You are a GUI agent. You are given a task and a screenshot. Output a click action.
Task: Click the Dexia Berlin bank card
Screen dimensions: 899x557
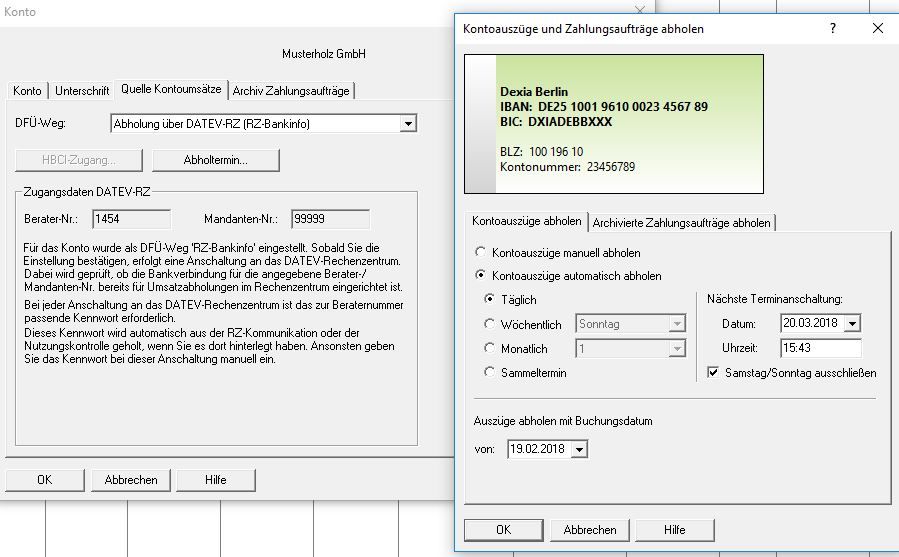(614, 123)
